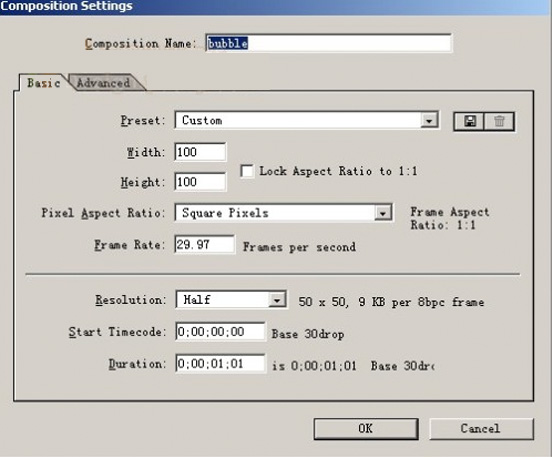Delete preset using the trash icon
The image size is (553, 458).
coord(499,122)
